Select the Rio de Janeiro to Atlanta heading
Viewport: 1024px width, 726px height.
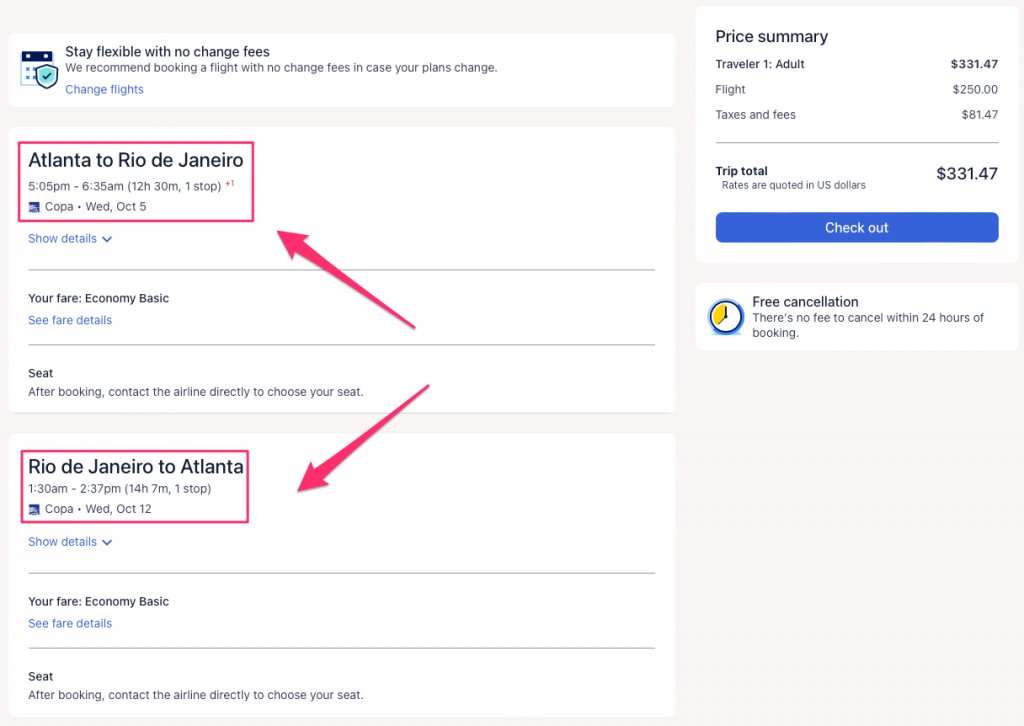coord(135,466)
